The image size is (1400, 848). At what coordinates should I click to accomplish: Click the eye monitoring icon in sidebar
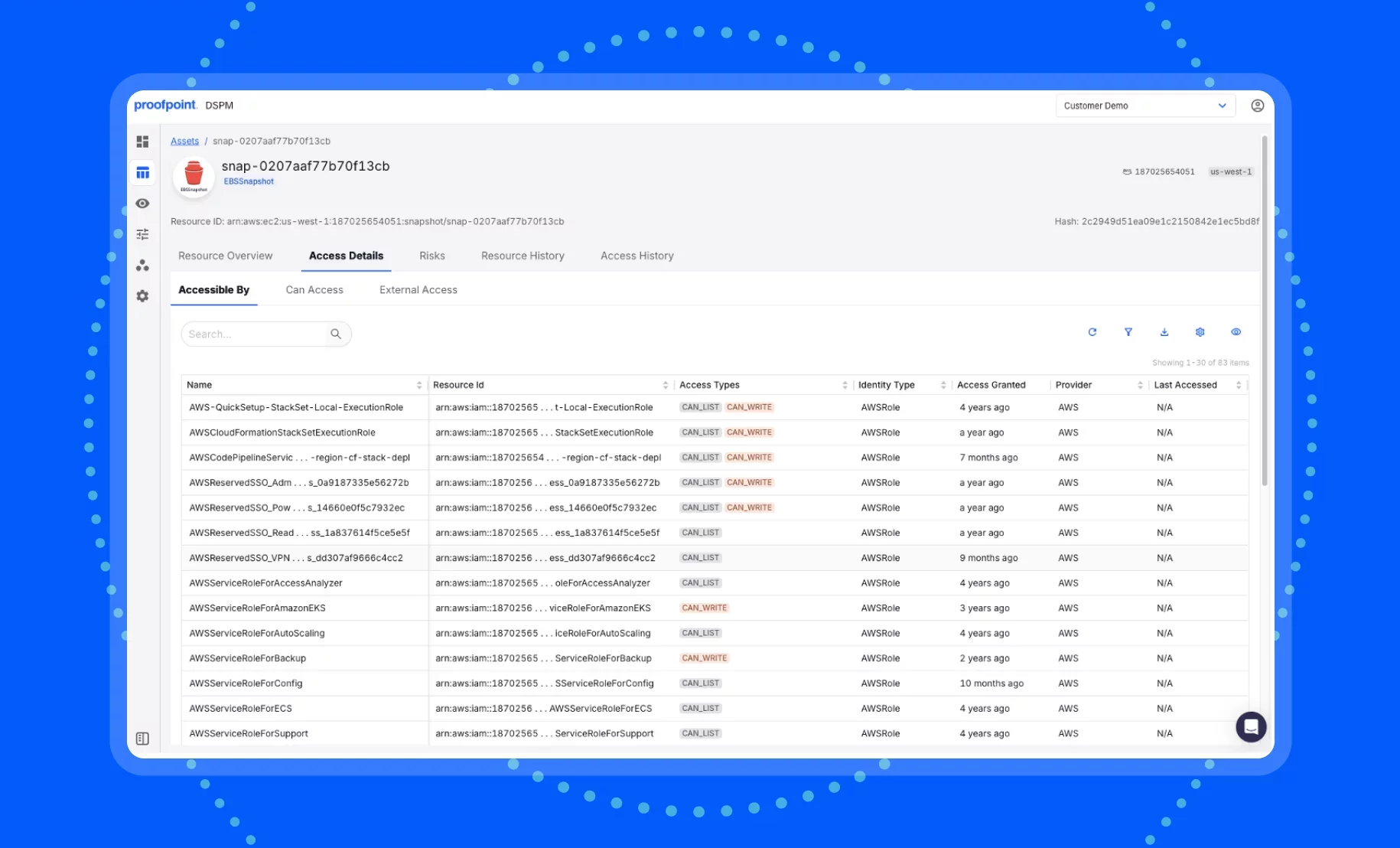[142, 204]
